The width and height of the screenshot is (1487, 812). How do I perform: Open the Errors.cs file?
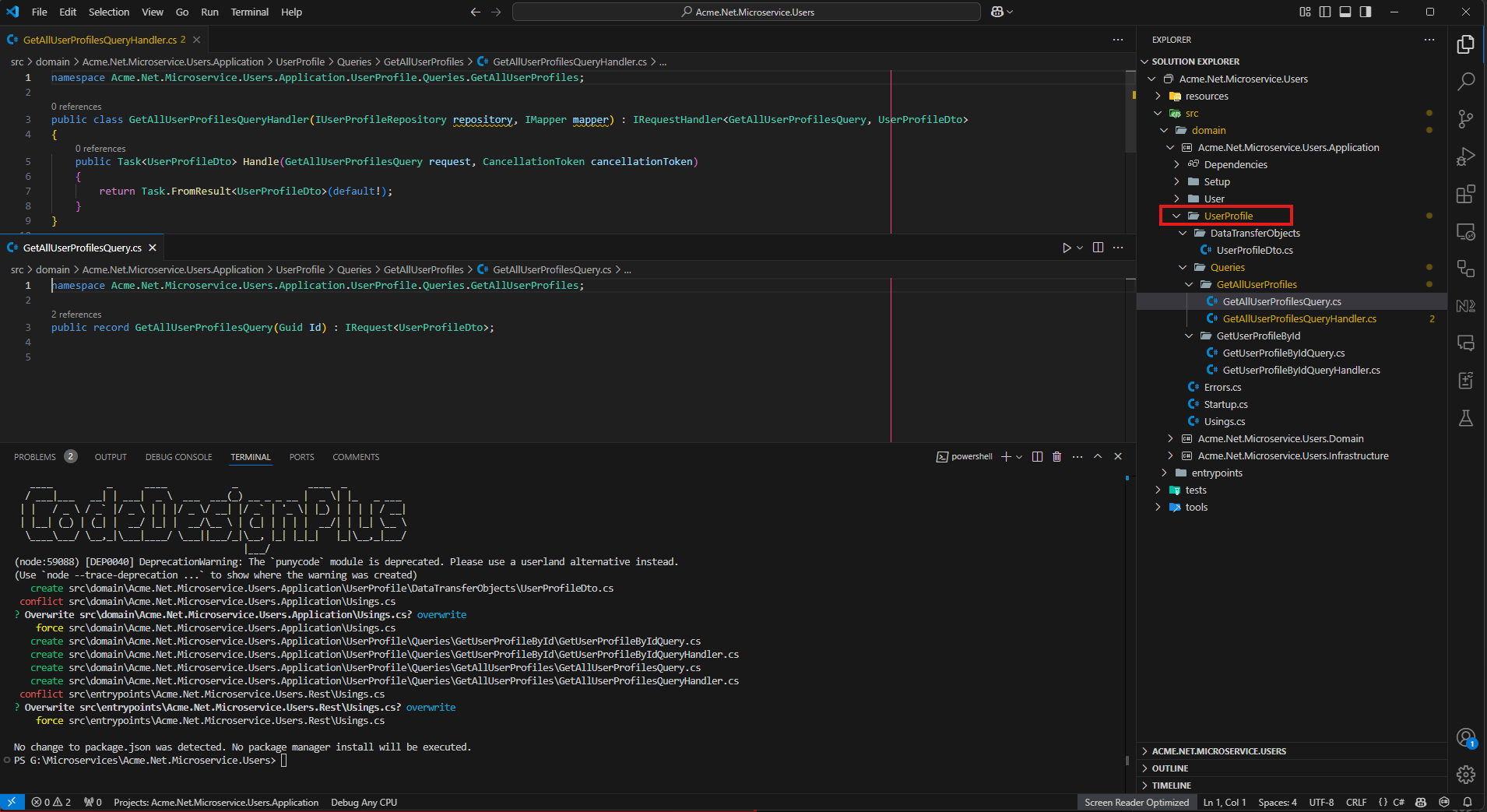(x=1222, y=387)
